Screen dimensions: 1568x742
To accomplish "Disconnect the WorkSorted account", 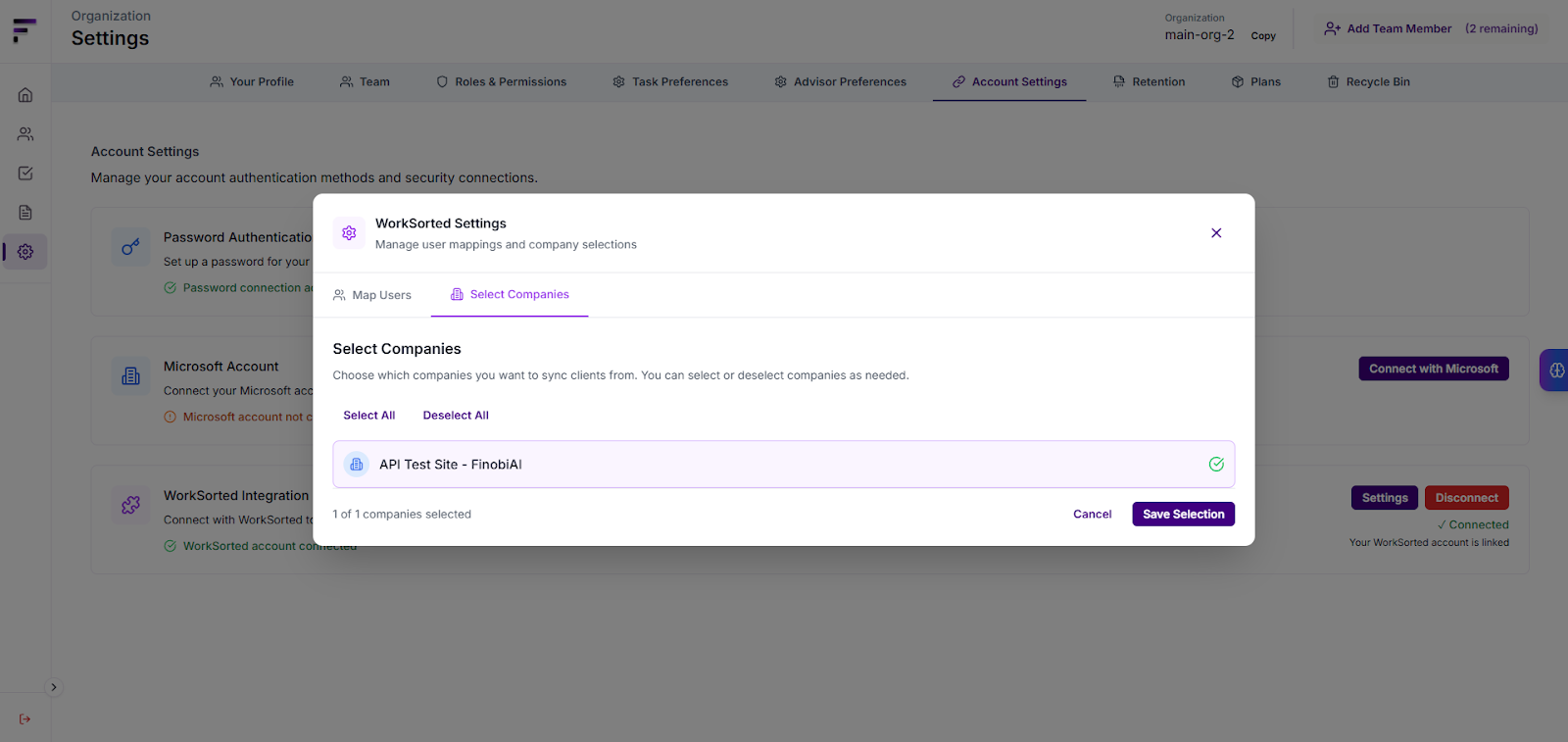I will click(x=1466, y=498).
